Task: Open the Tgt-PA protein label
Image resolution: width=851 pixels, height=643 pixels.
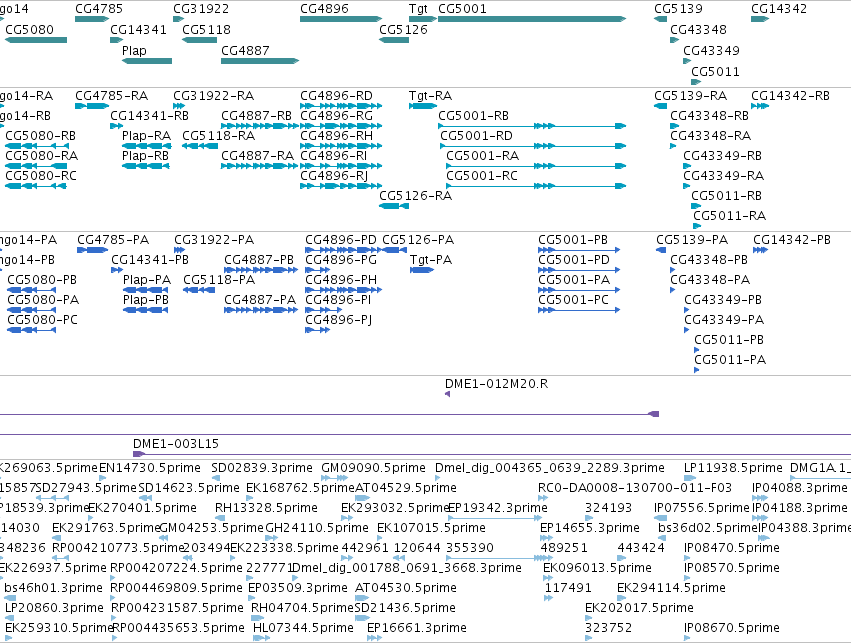Action: pyautogui.click(x=431, y=260)
